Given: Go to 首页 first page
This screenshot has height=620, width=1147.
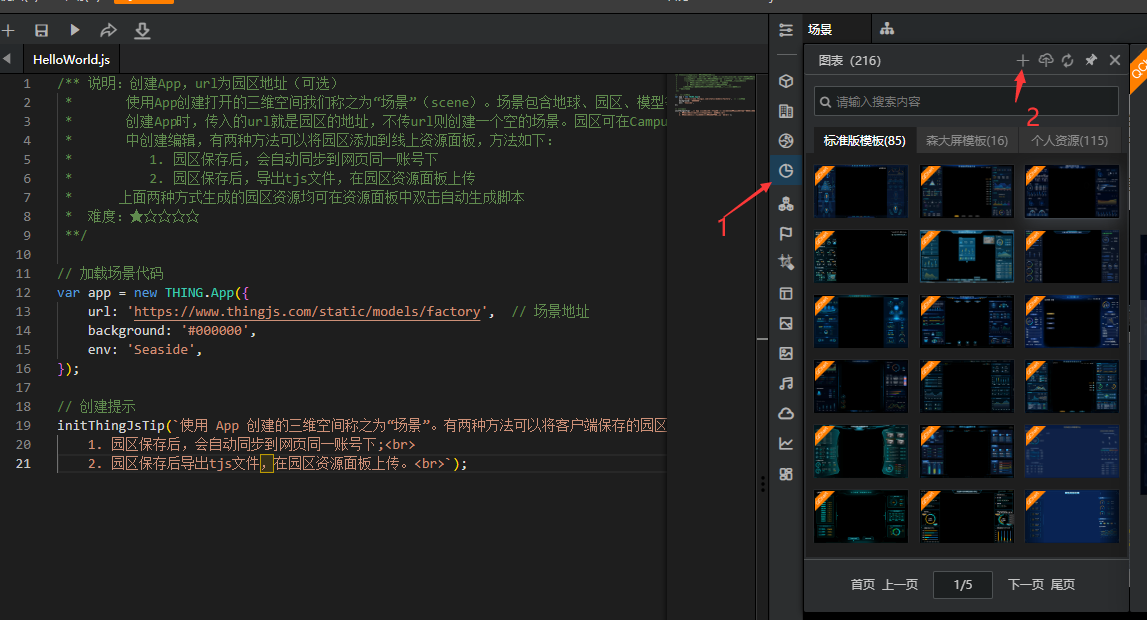Looking at the screenshot, I should pyautogui.click(x=863, y=584).
